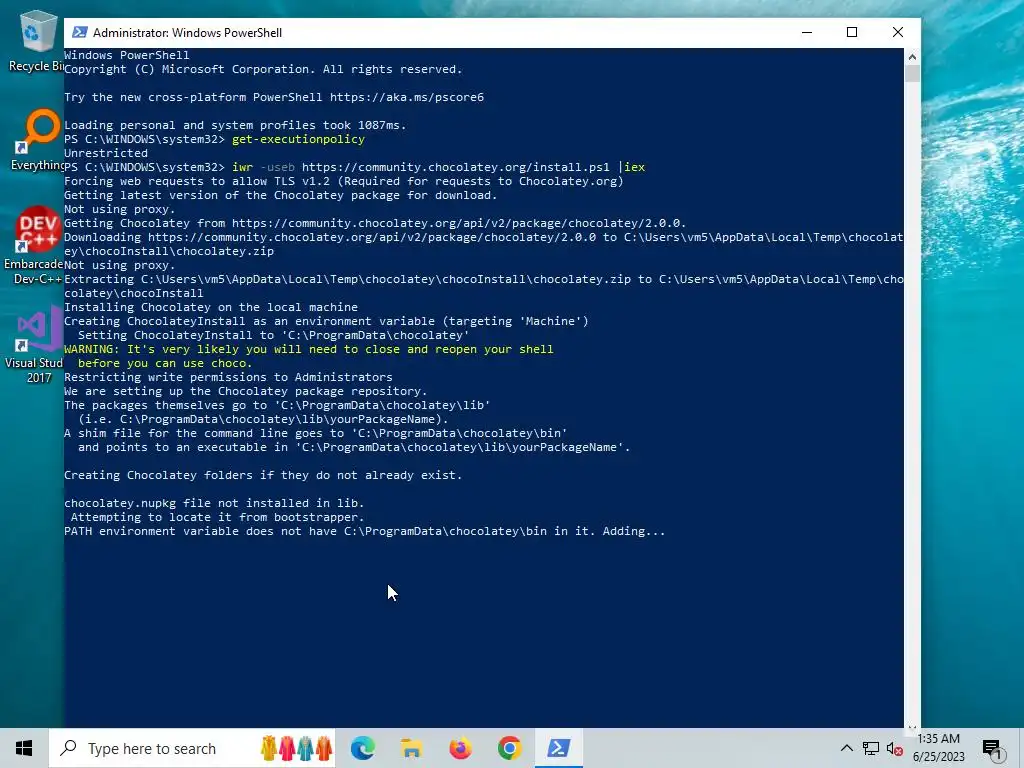Viewport: 1024px width, 768px height.
Task: Click the PowerShell icon in the title bar
Action: [80, 32]
